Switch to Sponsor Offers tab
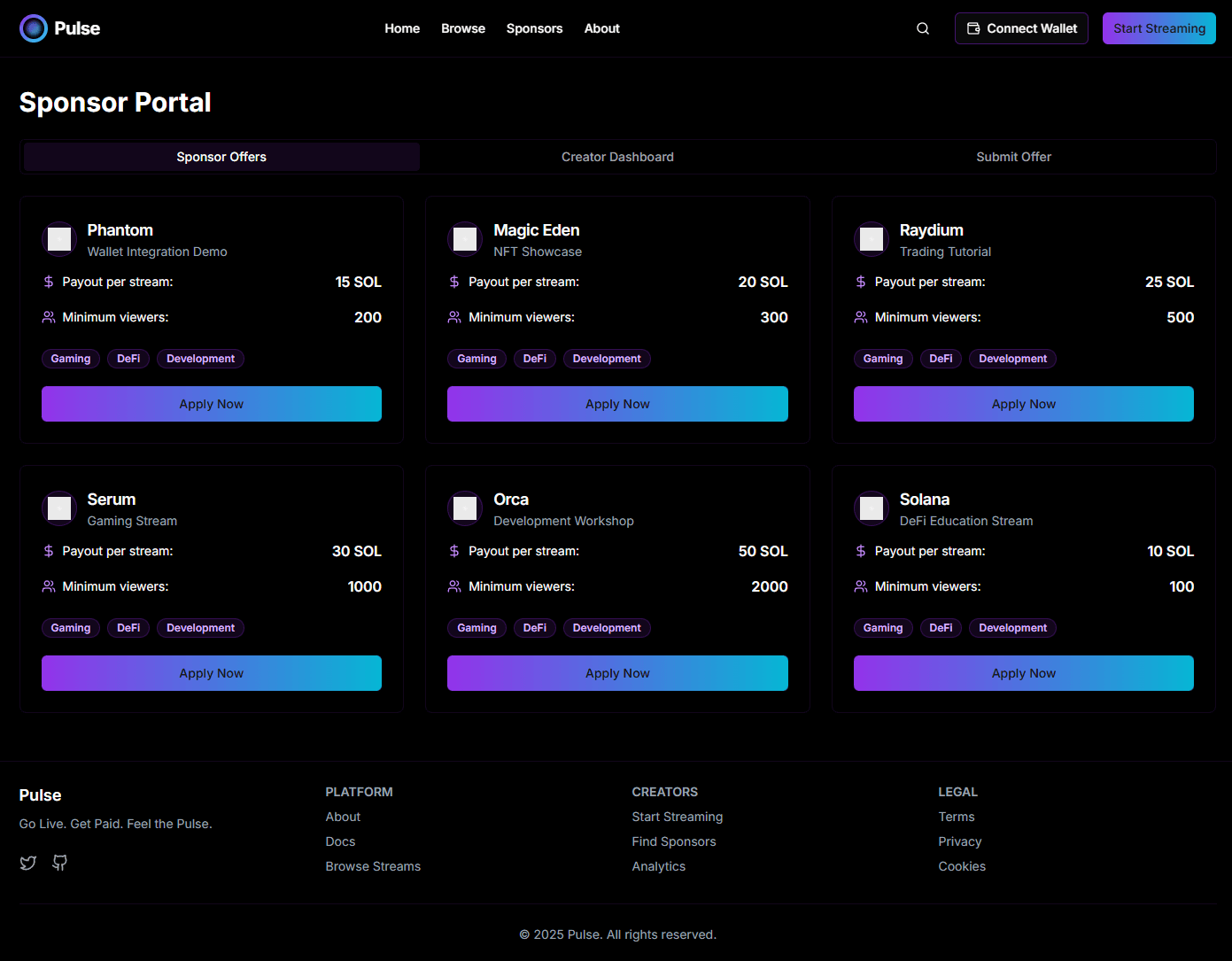 pos(221,157)
